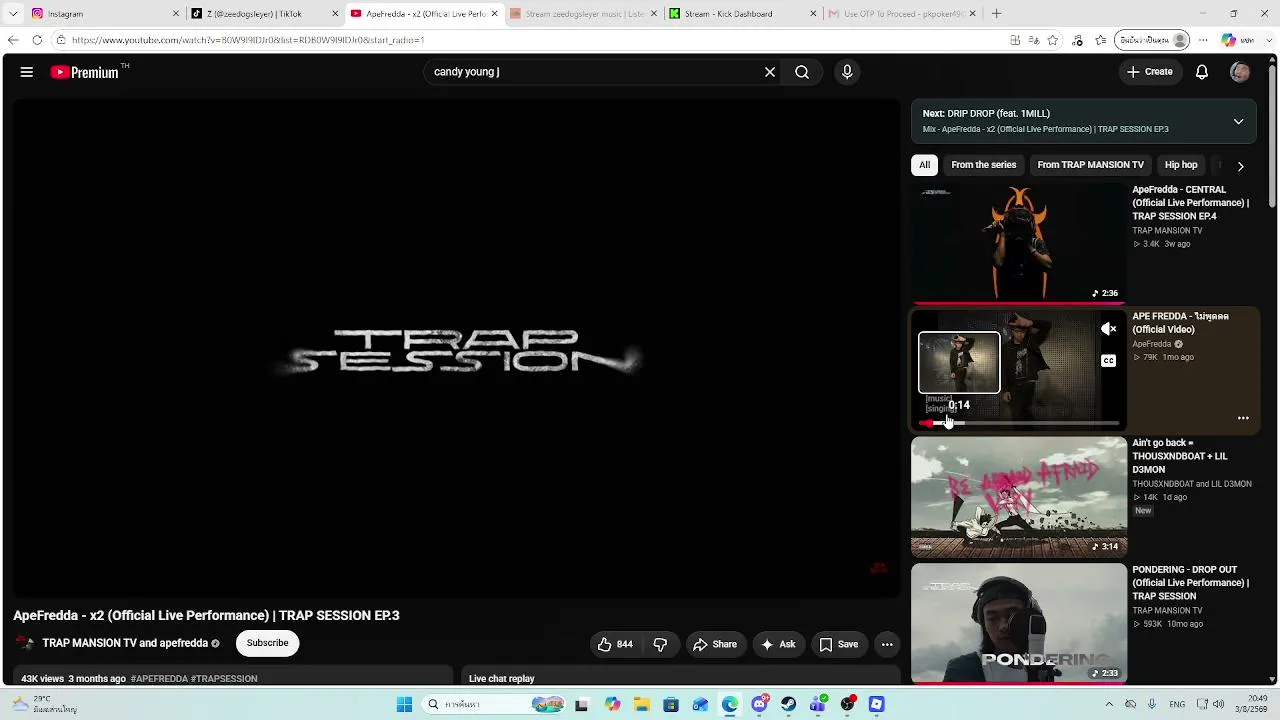This screenshot has width=1280, height=720.
Task: Close the Kick Dashboard tab
Action: click(x=812, y=14)
